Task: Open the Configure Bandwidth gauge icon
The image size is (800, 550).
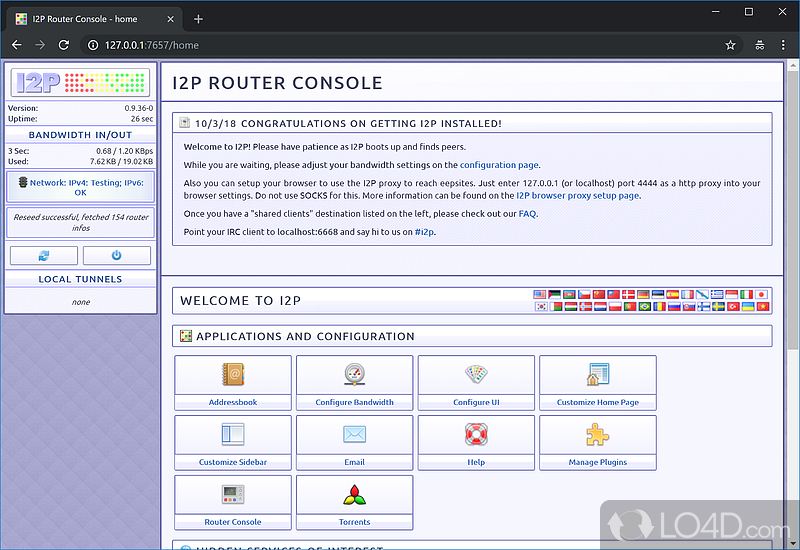Action: (x=355, y=374)
